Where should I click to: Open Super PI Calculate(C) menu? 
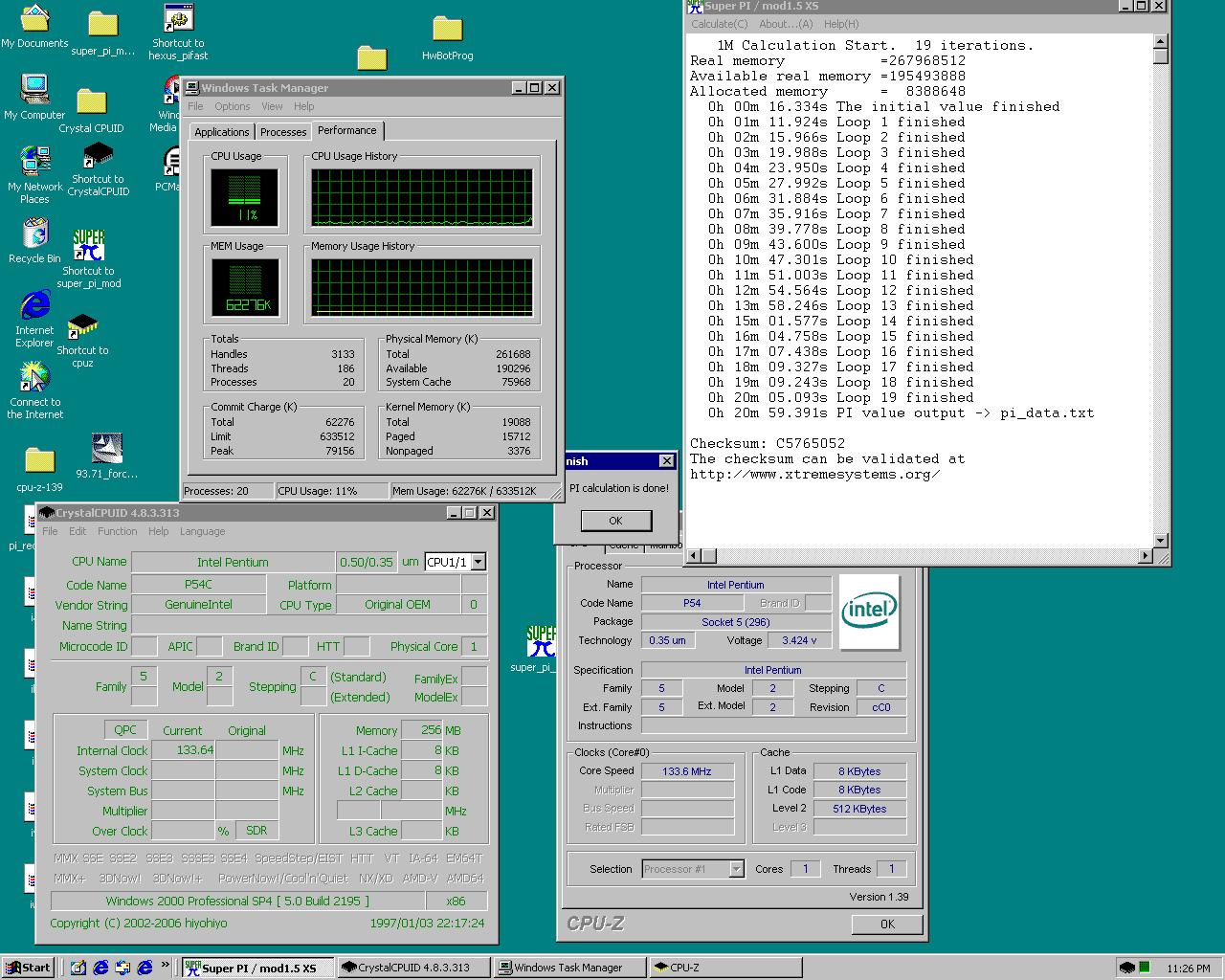click(x=720, y=24)
